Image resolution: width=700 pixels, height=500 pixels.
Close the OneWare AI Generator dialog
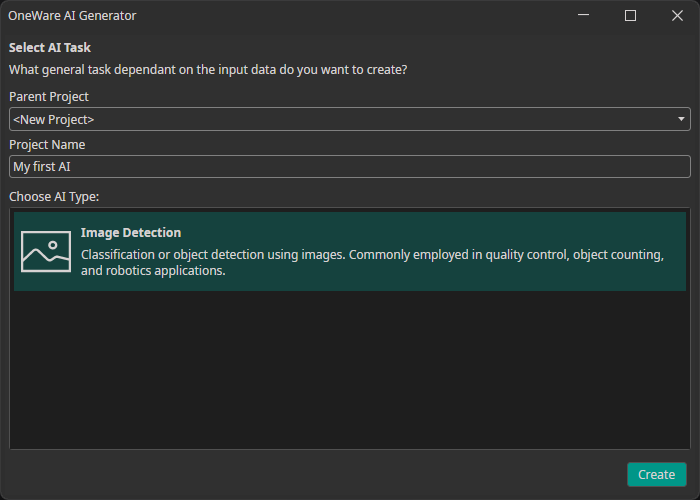677,16
